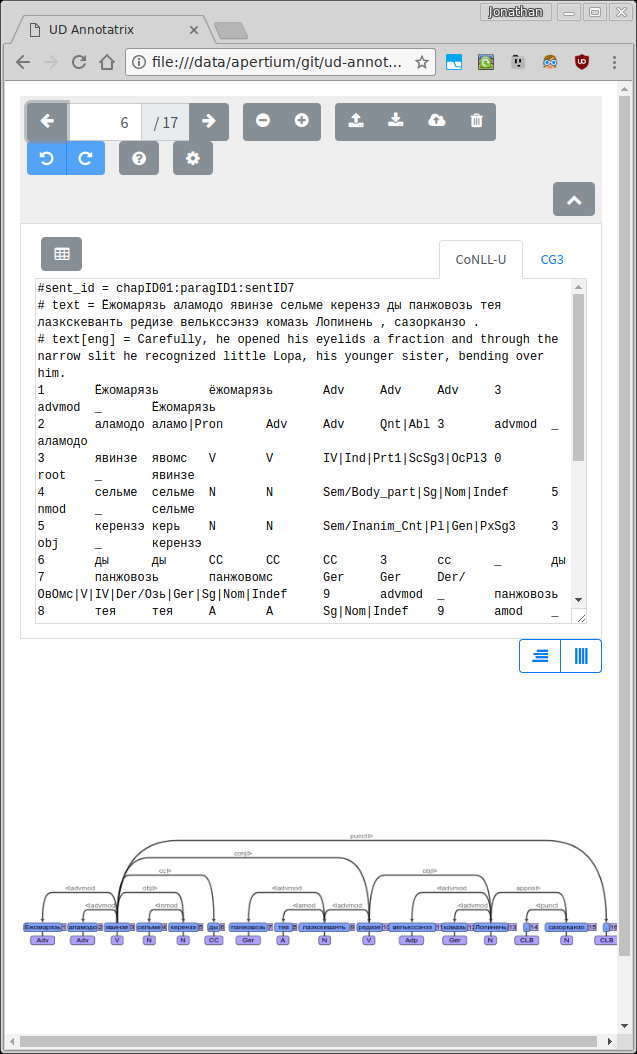Select token 'сазорканзо' in the tree
The width and height of the screenshot is (637, 1054).
point(566,927)
